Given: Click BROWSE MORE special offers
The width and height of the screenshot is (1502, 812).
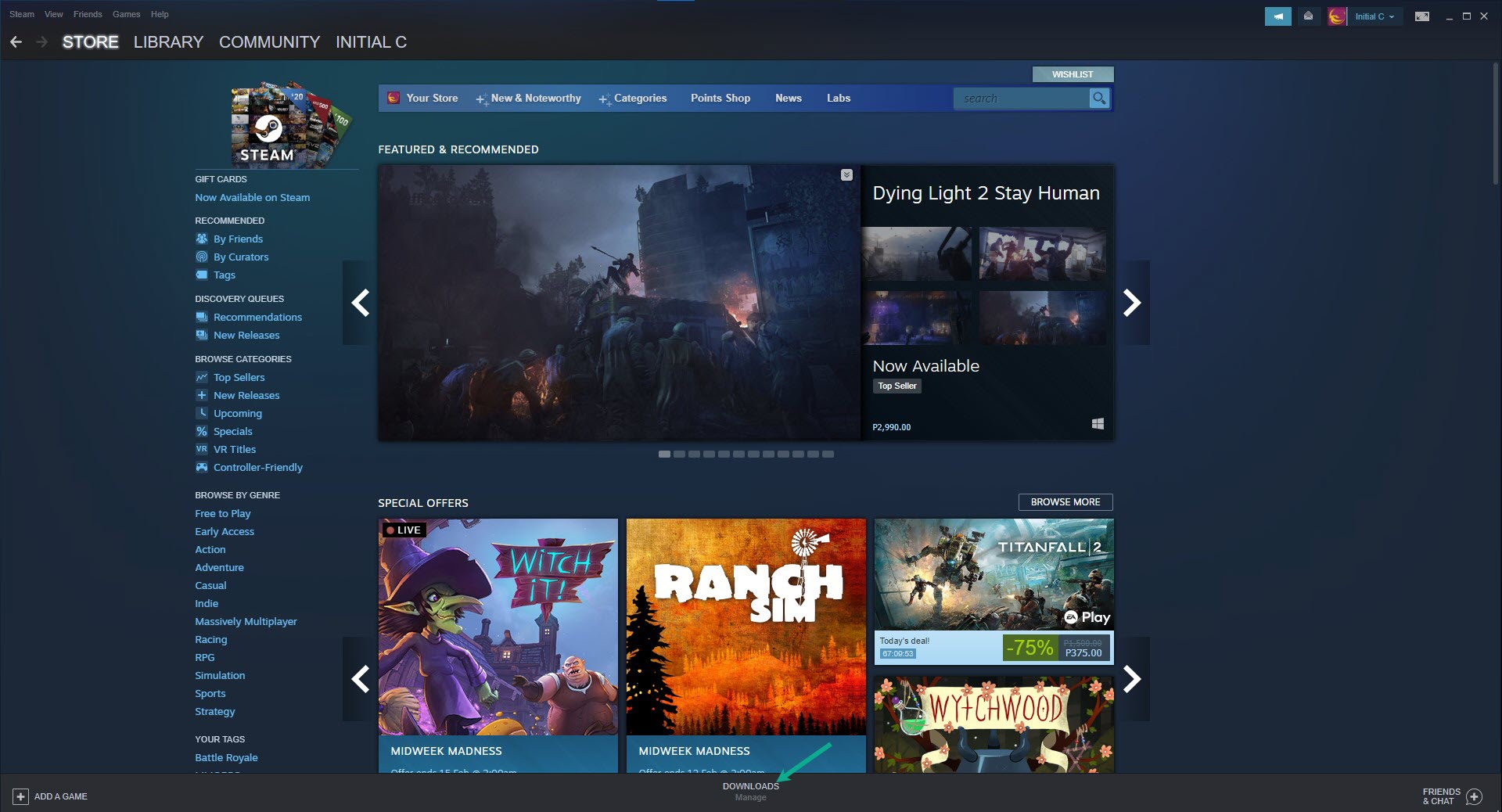Looking at the screenshot, I should (x=1065, y=502).
